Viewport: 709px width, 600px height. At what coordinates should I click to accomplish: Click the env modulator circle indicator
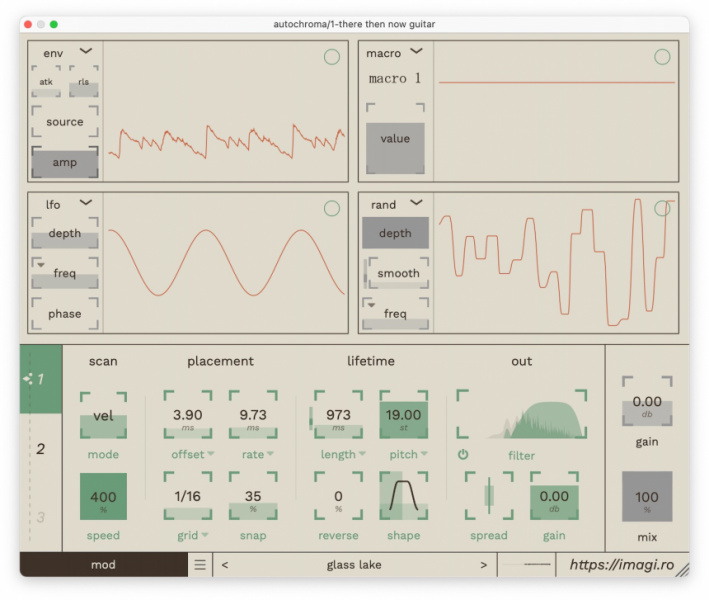(x=332, y=57)
